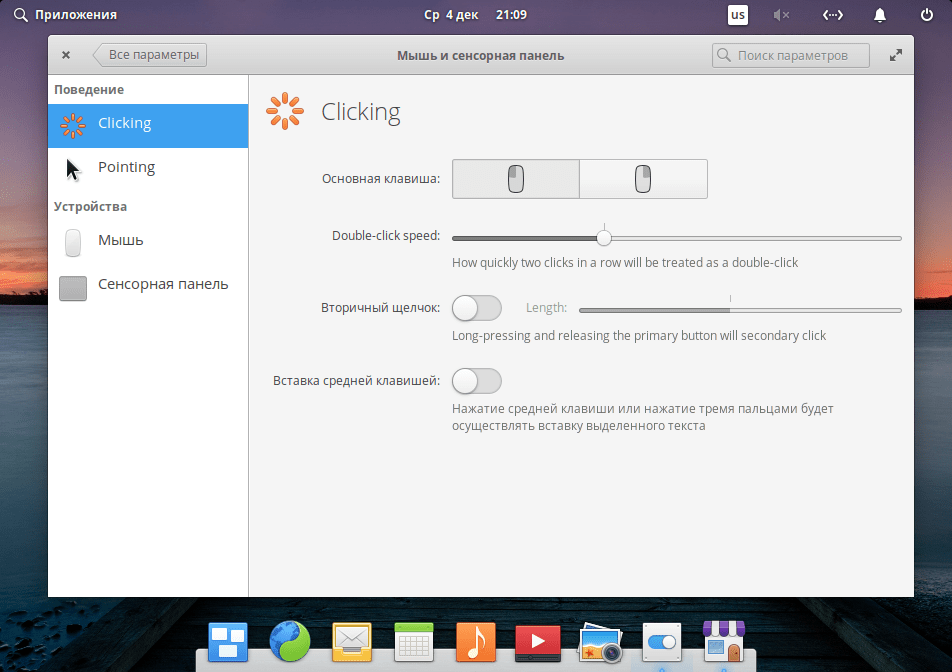Image resolution: width=952 pixels, height=672 pixels.
Task: Enable Вставка средней клавишей switch
Action: pyautogui.click(x=477, y=381)
